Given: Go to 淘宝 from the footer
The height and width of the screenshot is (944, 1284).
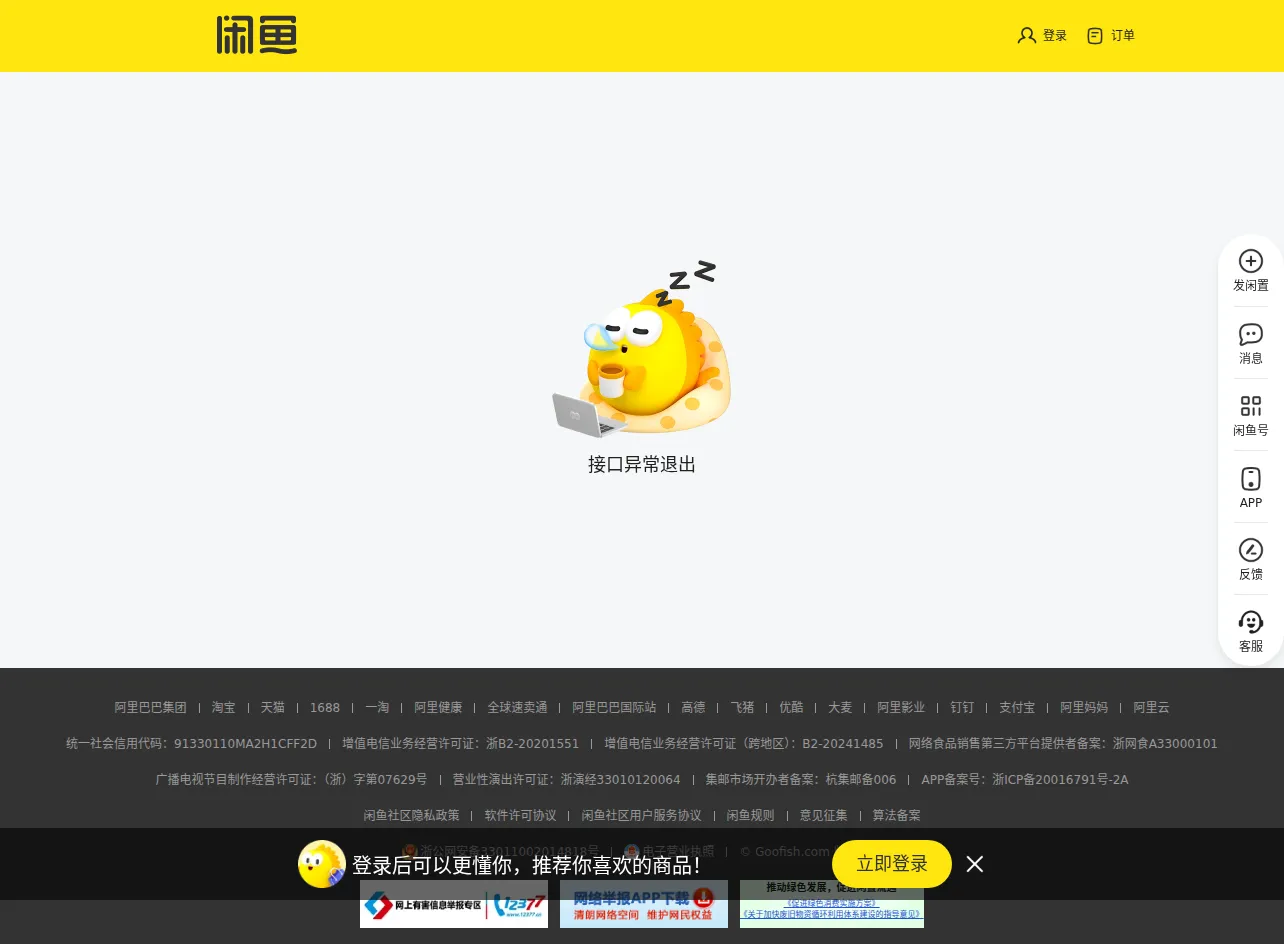Looking at the screenshot, I should tap(224, 707).
